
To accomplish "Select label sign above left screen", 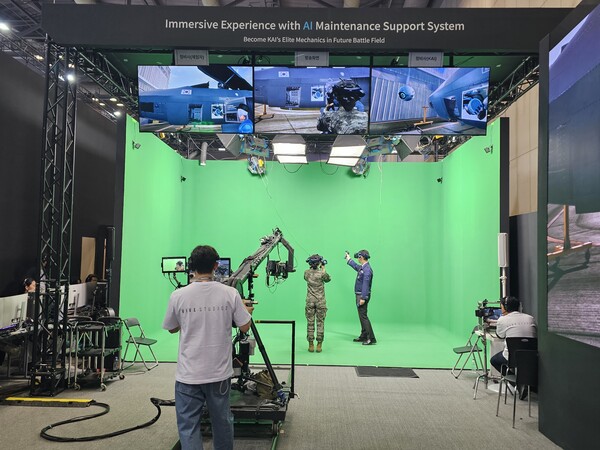I will 191,58.
